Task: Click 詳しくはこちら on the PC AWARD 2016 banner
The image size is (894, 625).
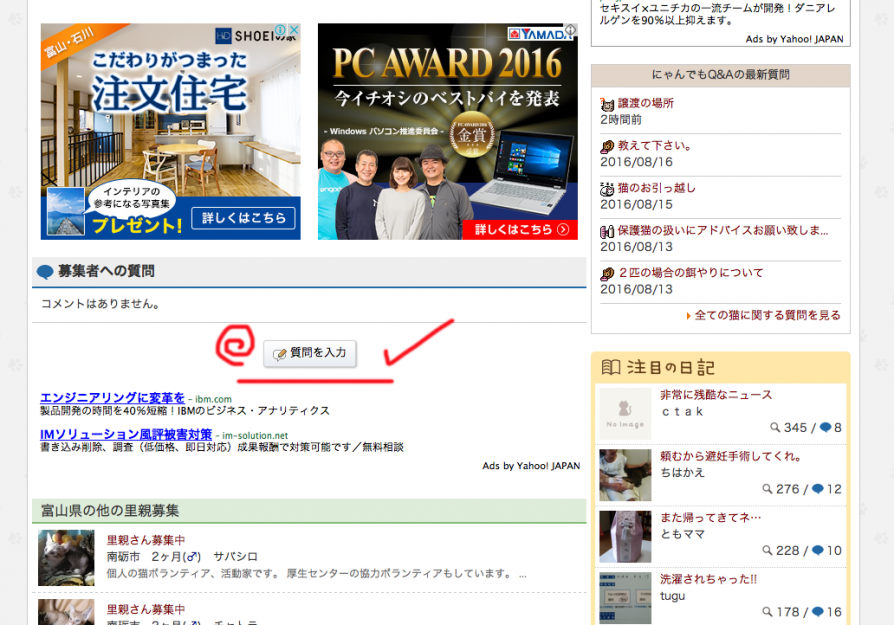Action: pyautogui.click(x=520, y=230)
